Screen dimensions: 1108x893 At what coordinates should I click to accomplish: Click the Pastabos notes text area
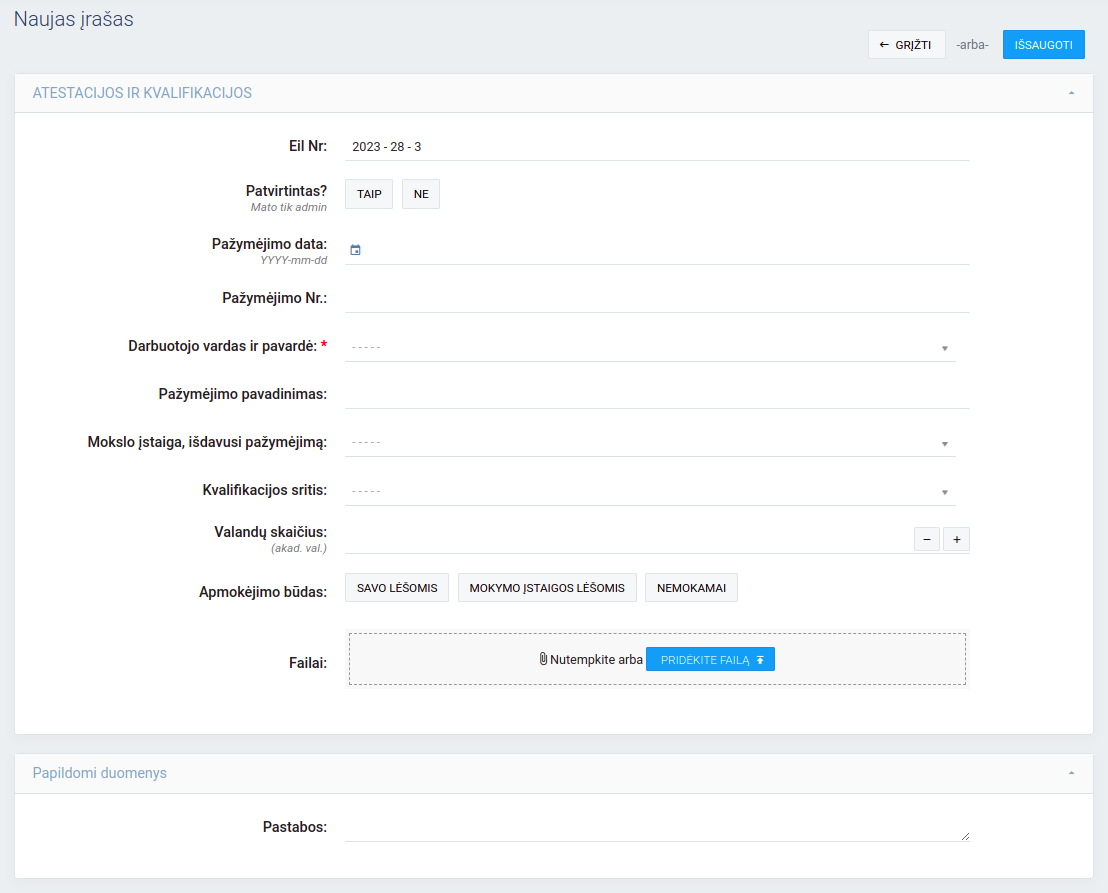click(x=655, y=828)
